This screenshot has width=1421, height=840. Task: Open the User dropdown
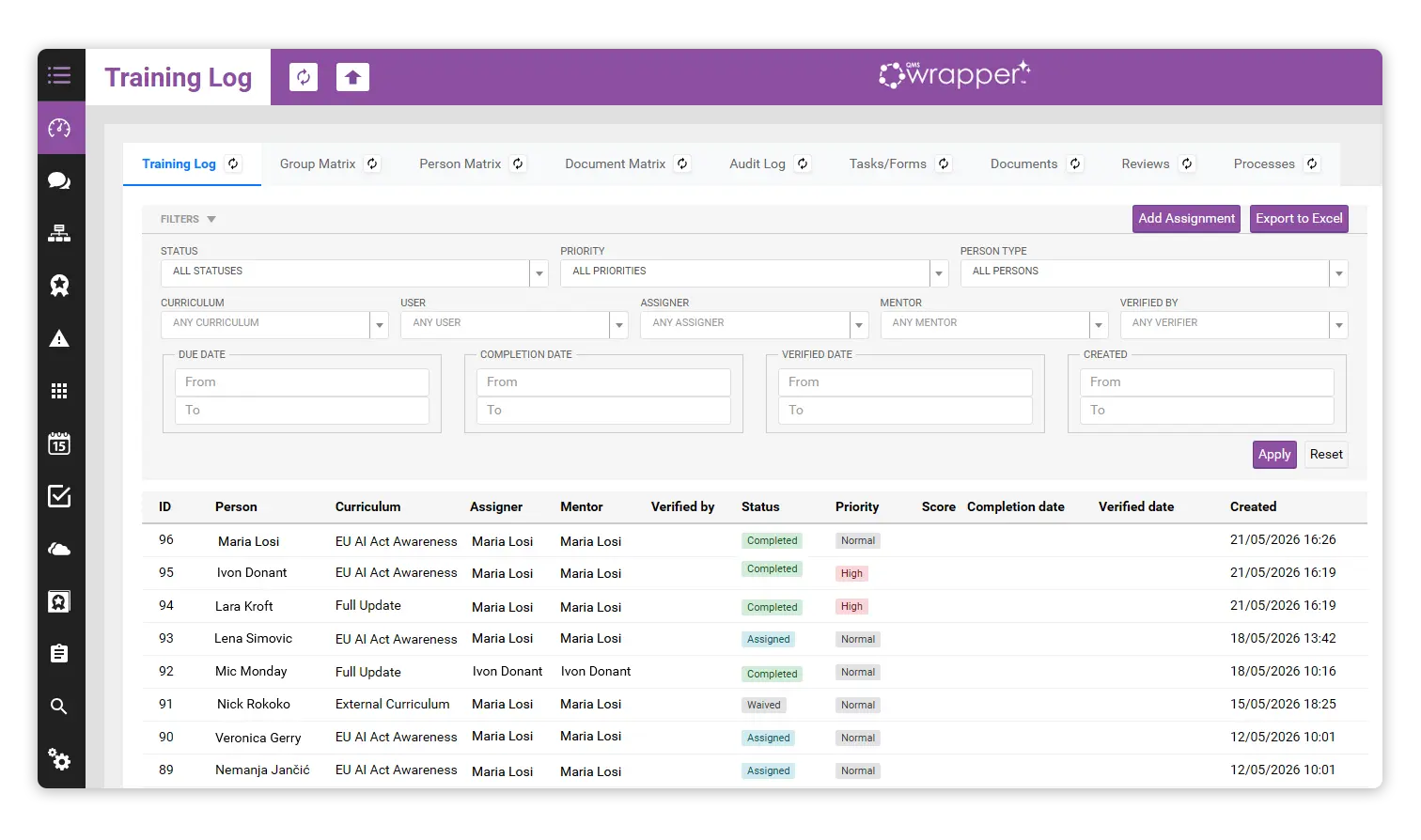coord(514,324)
